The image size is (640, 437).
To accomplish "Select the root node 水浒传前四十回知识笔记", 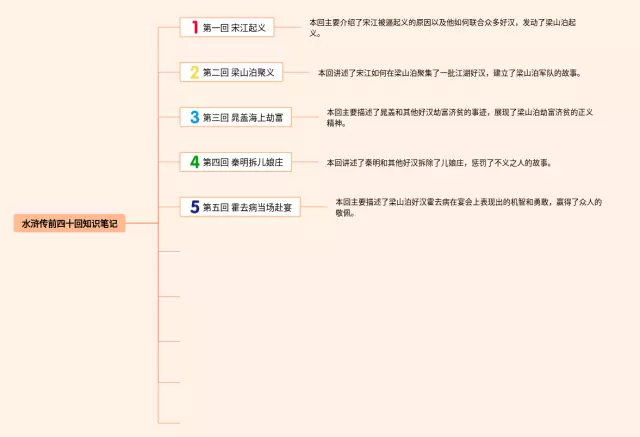I will coord(69,224).
